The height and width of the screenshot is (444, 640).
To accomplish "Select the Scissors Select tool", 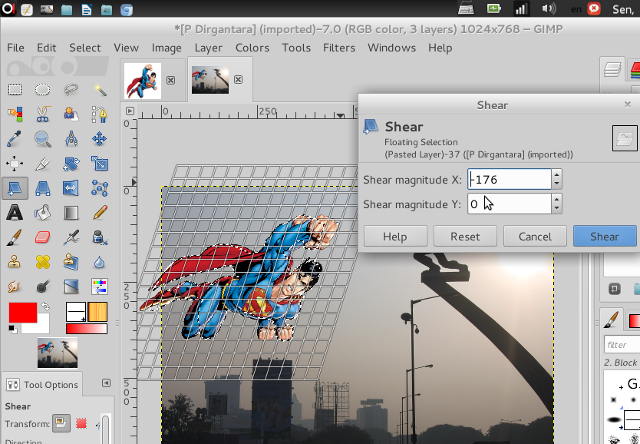I will click(42, 114).
